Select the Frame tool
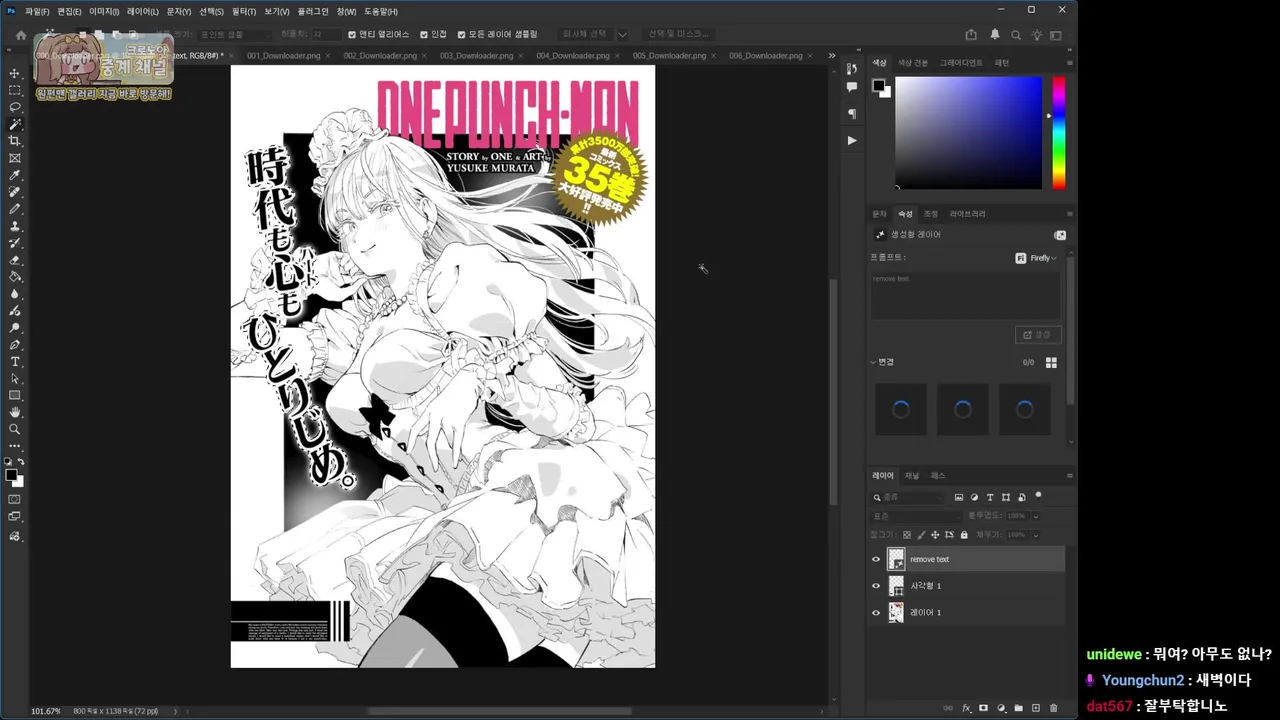 click(15, 158)
